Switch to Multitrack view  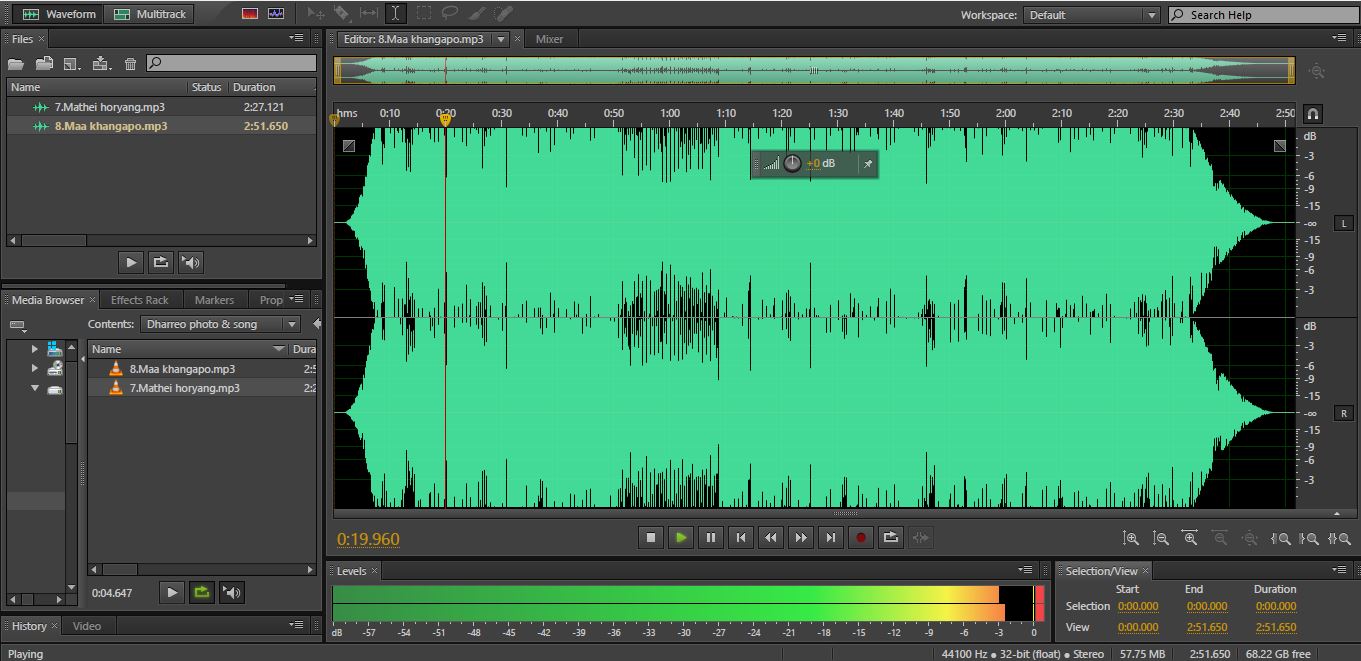(150, 14)
